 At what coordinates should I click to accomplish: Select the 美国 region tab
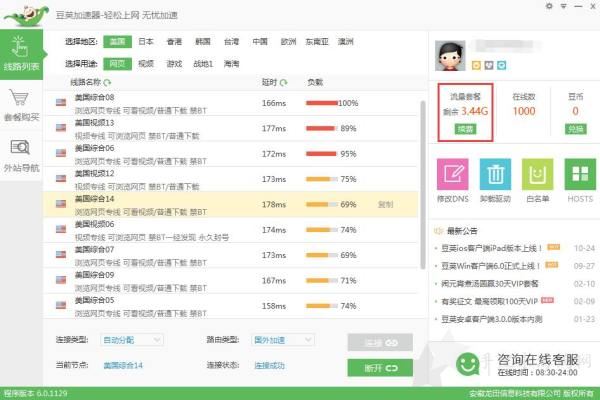tap(117, 41)
